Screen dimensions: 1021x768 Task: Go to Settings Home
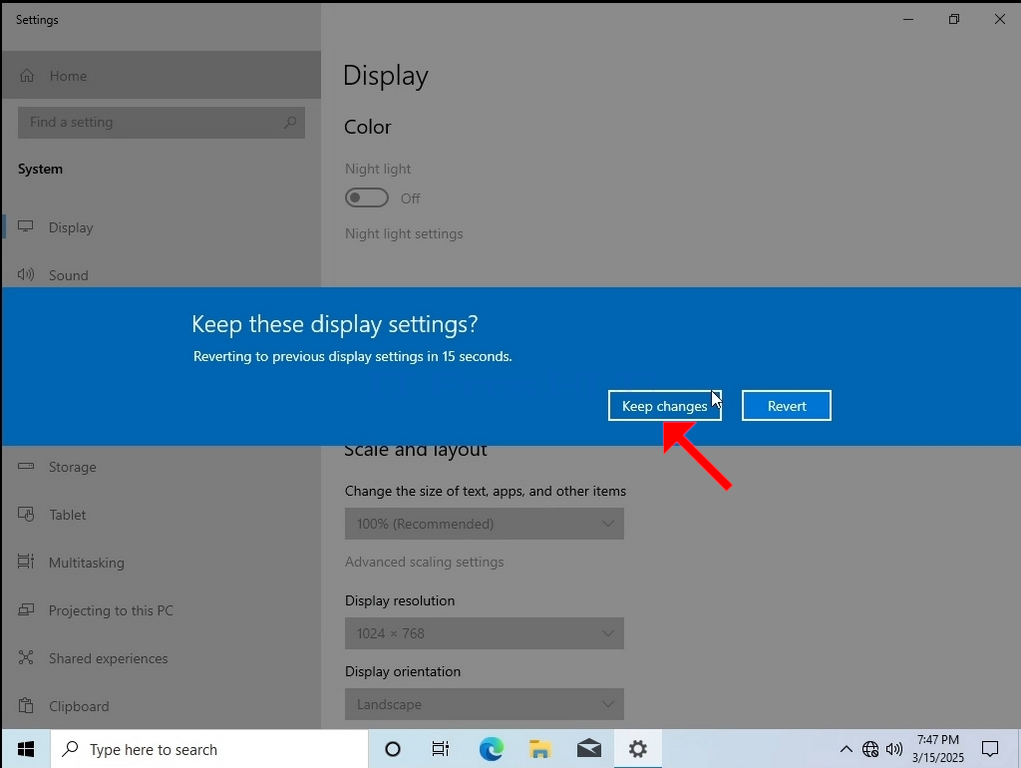[161, 76]
